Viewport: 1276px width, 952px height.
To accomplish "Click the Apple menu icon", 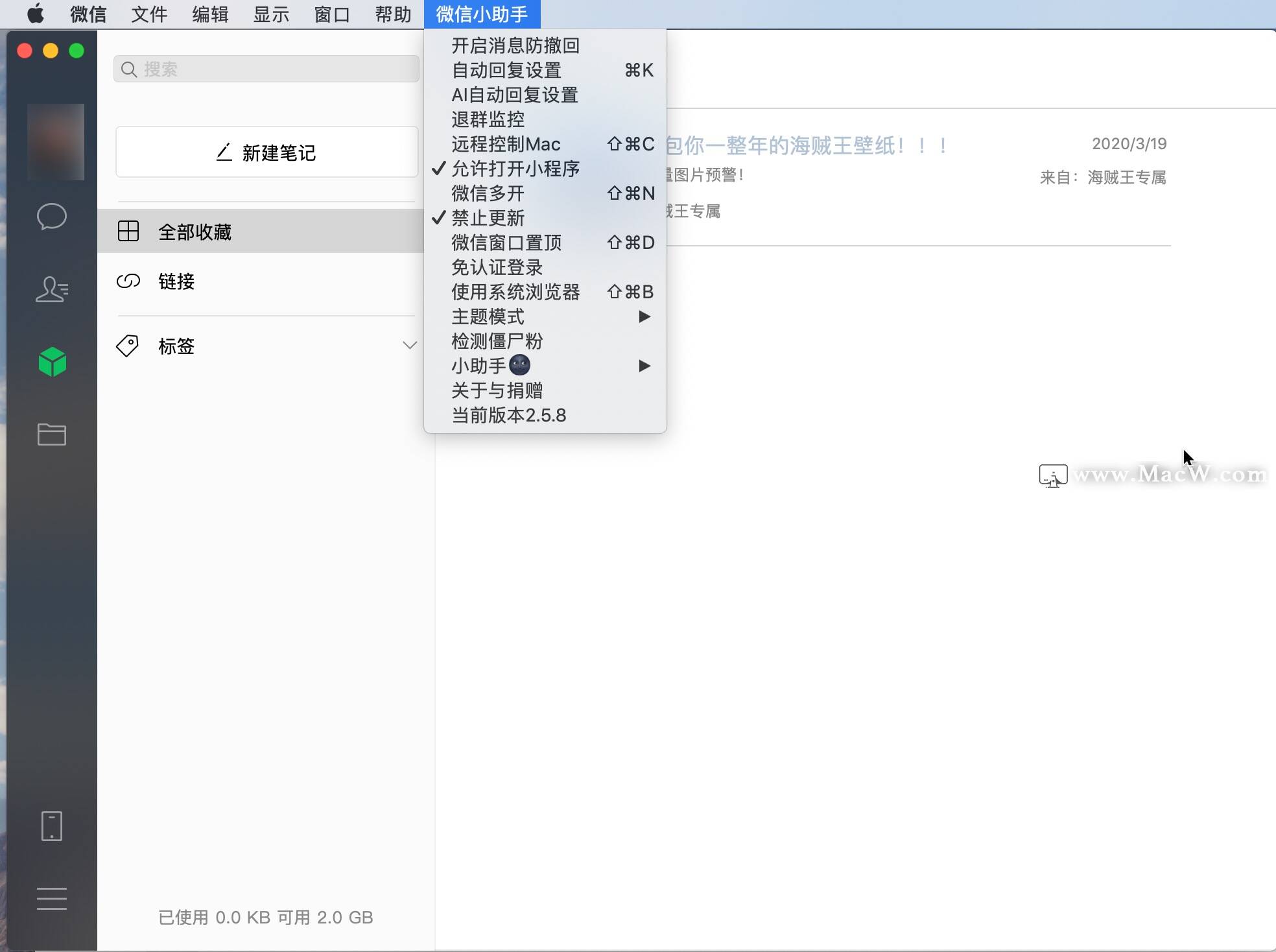I will [36, 14].
